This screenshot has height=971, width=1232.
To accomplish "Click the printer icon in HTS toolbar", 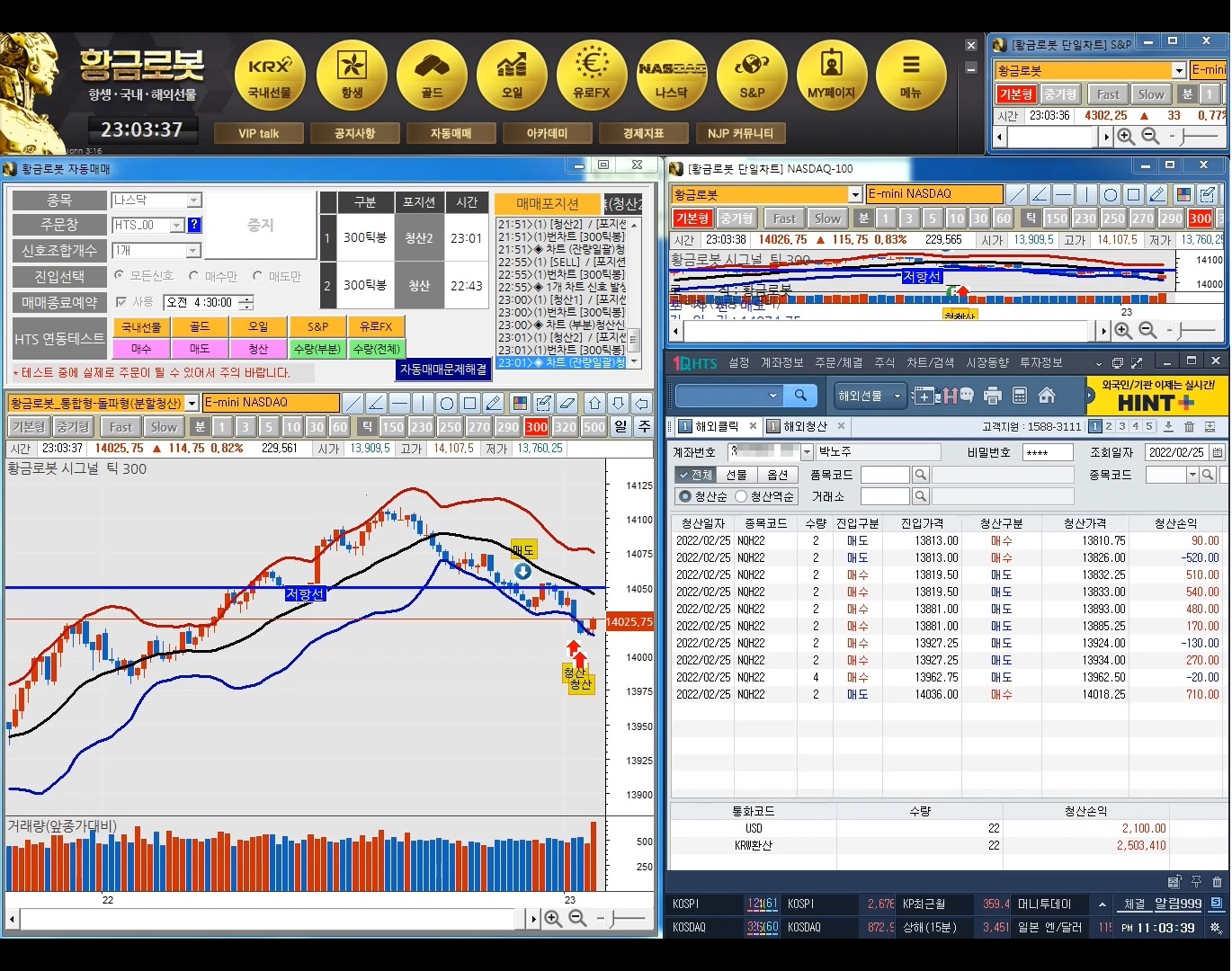I will click(x=993, y=396).
